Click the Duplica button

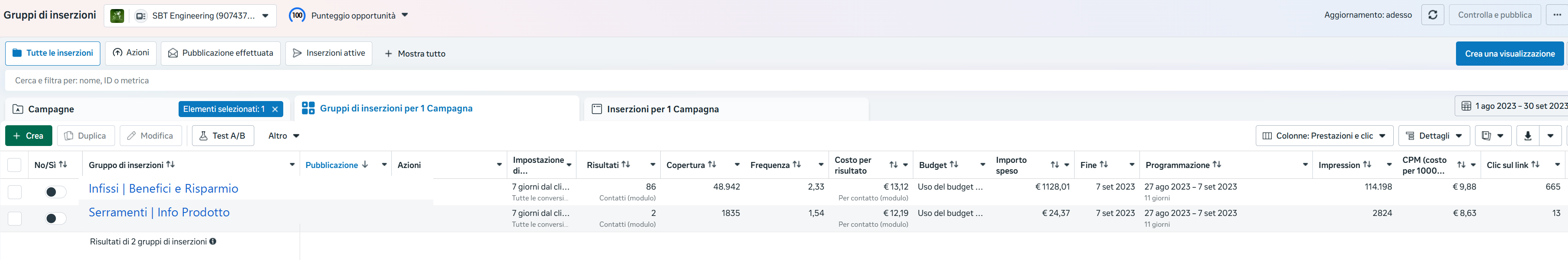86,136
